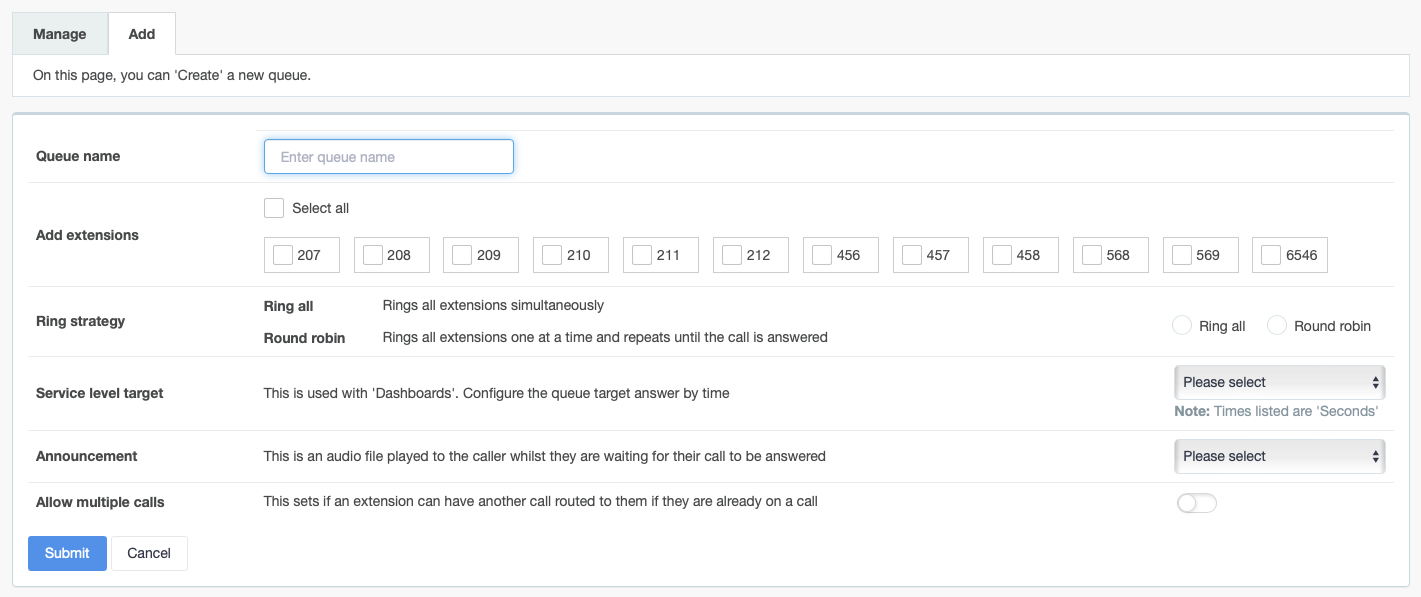Choose the Round robin radio option
This screenshot has width=1421, height=597.
coord(1277,326)
